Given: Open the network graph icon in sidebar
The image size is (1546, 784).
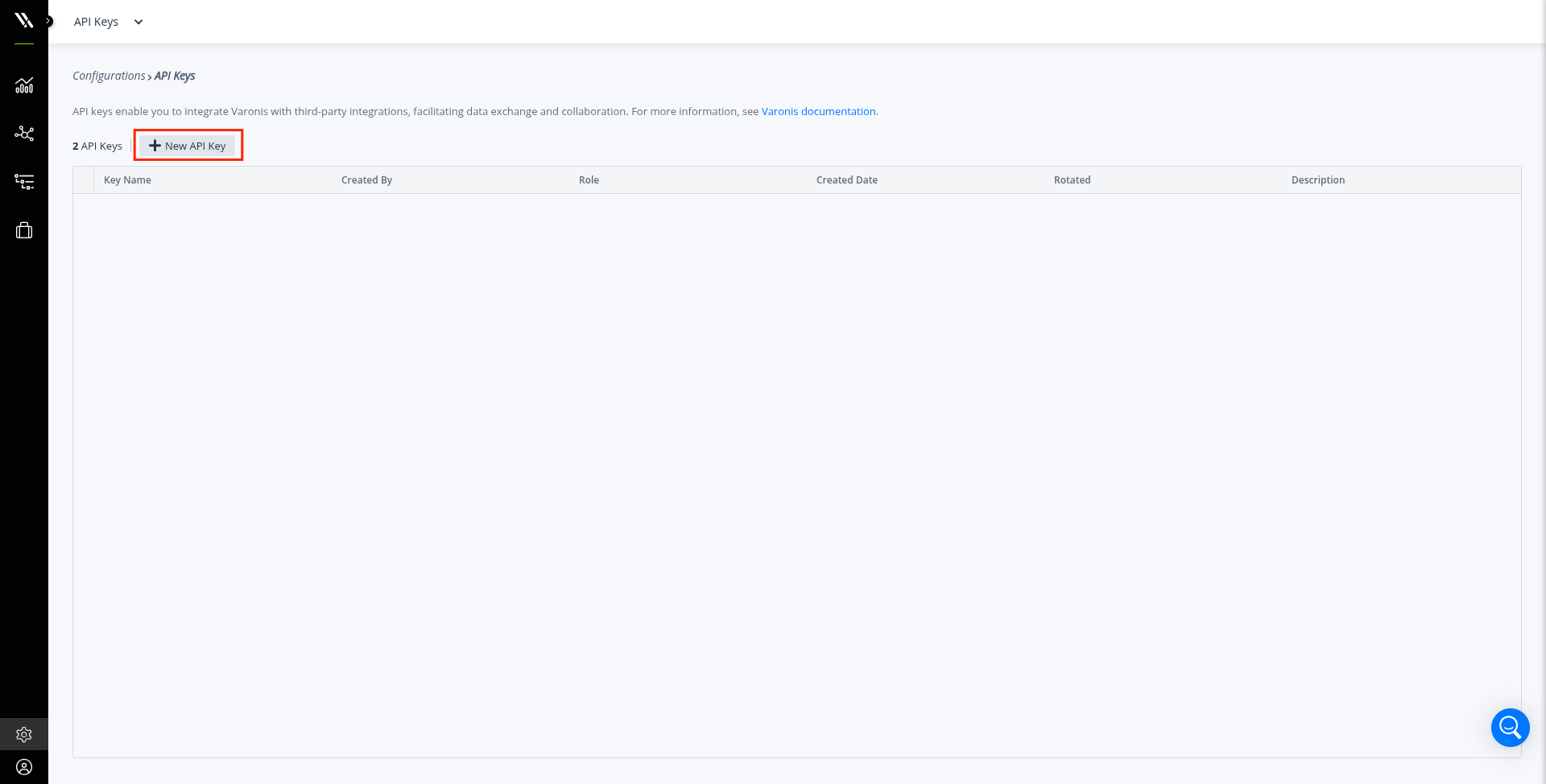Looking at the screenshot, I should click(24, 134).
